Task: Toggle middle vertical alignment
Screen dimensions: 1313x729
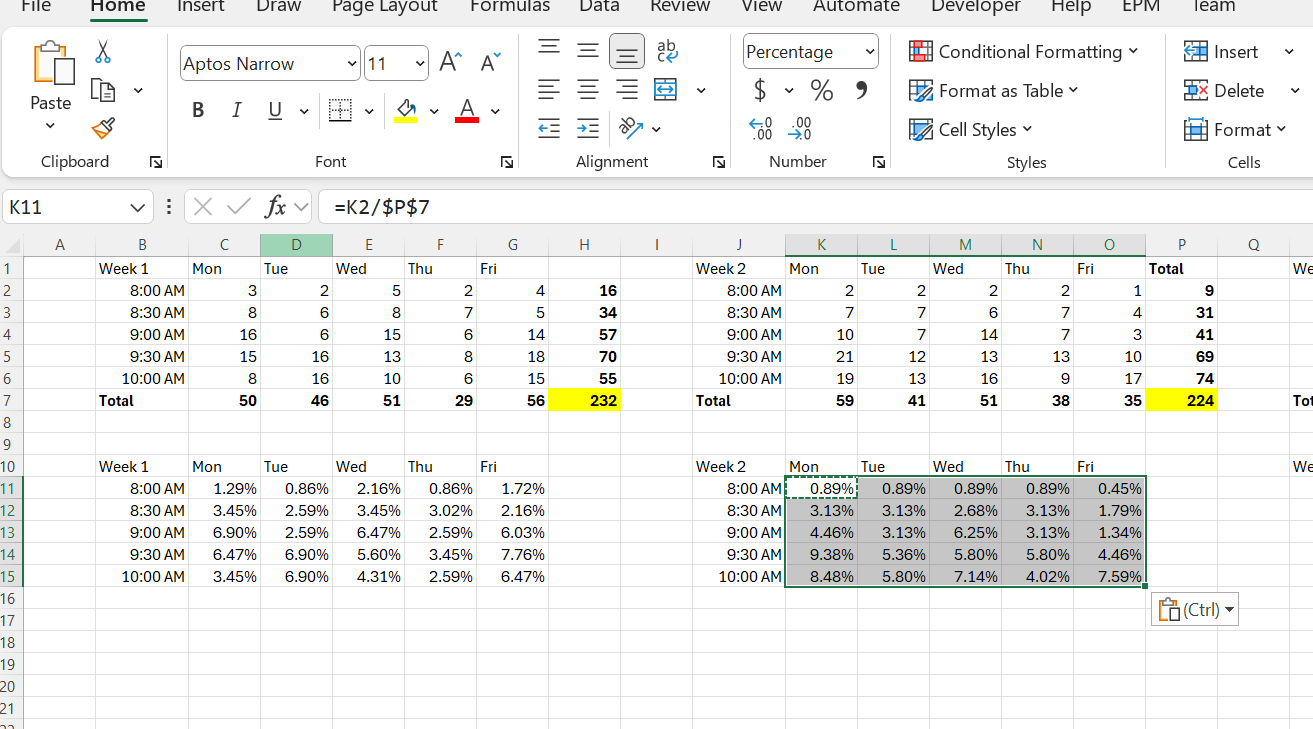Action: click(587, 51)
